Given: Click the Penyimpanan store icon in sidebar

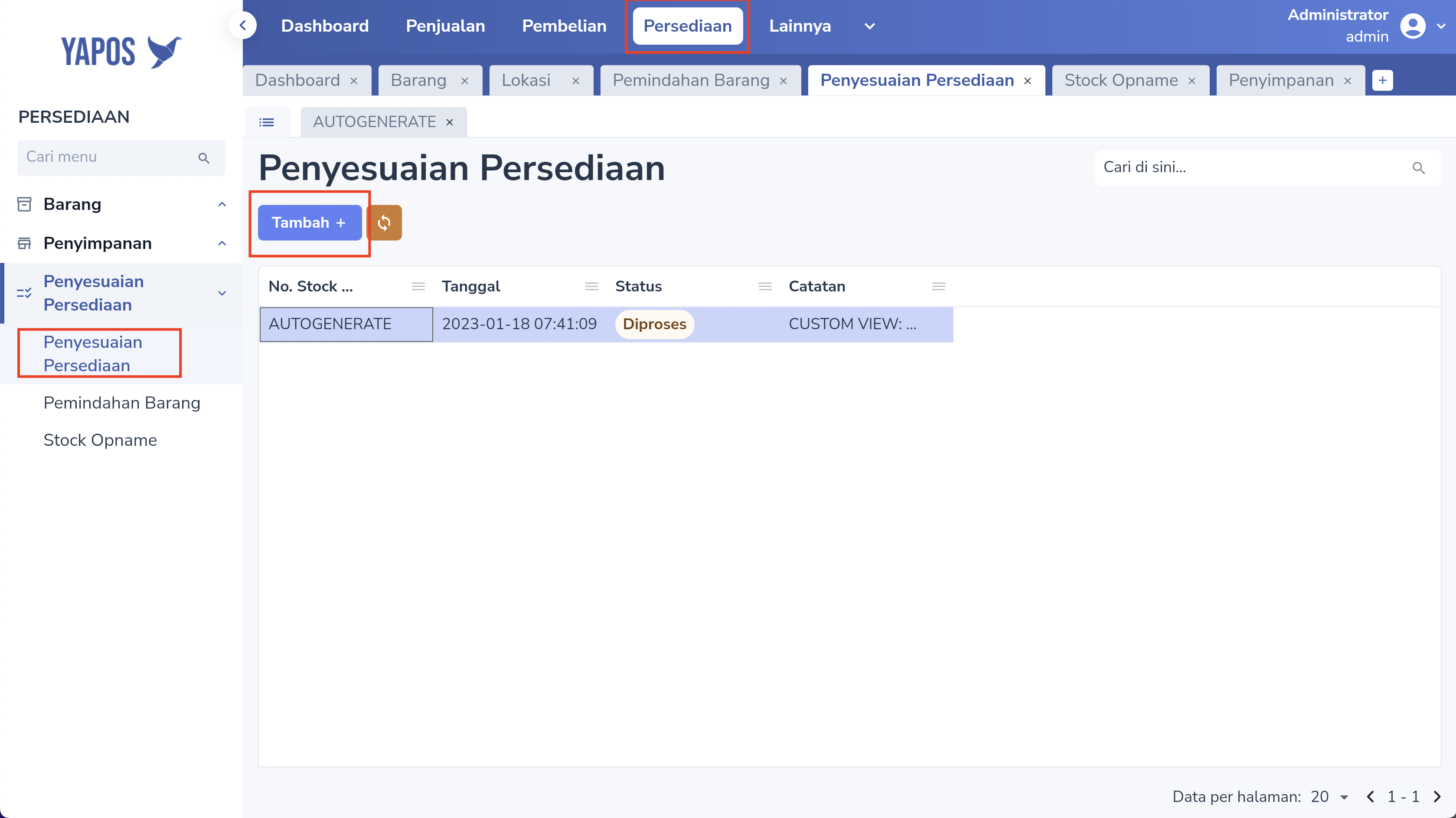Looking at the screenshot, I should coord(24,243).
